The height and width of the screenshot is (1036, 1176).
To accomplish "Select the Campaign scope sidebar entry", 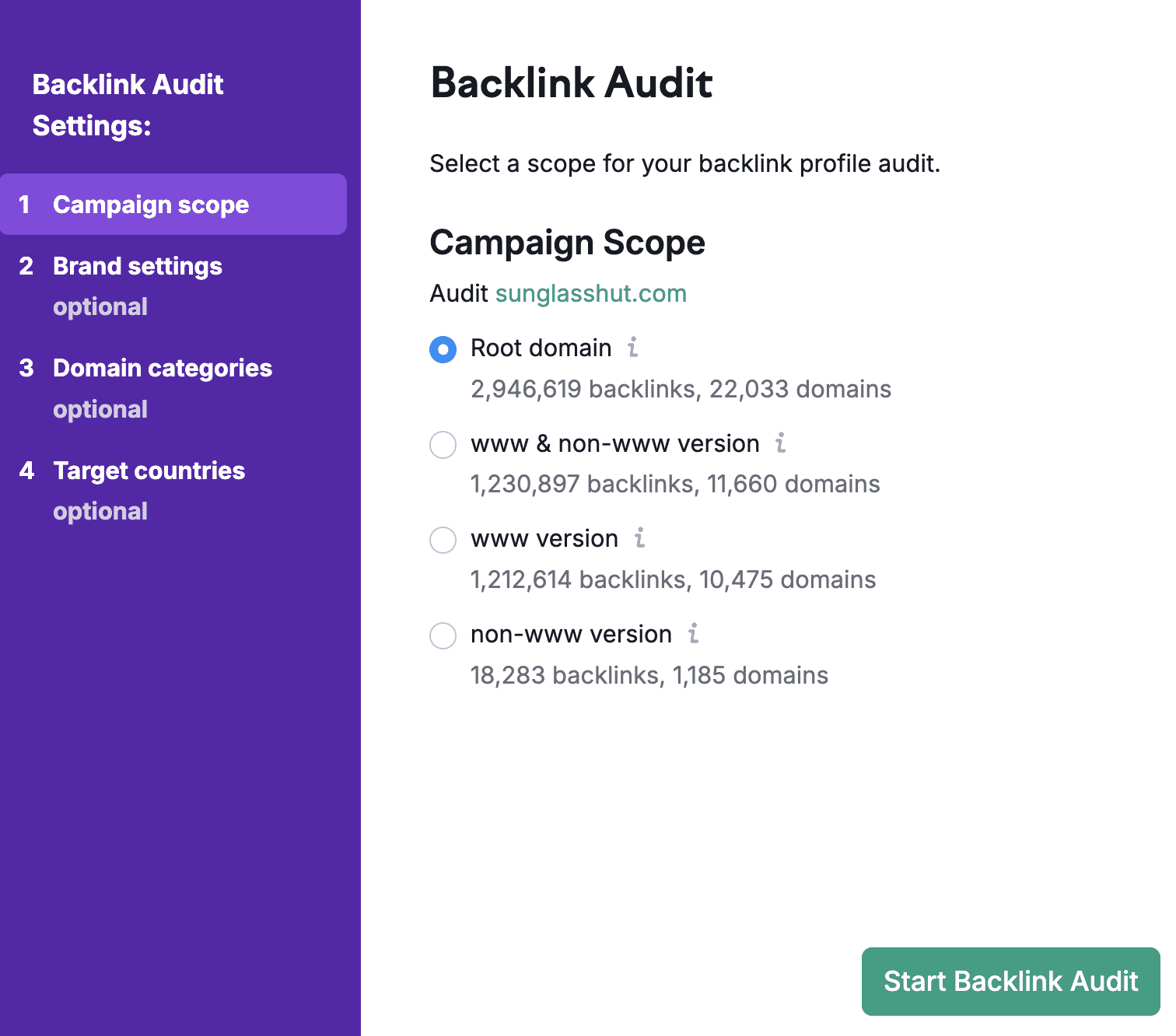I will click(x=151, y=205).
